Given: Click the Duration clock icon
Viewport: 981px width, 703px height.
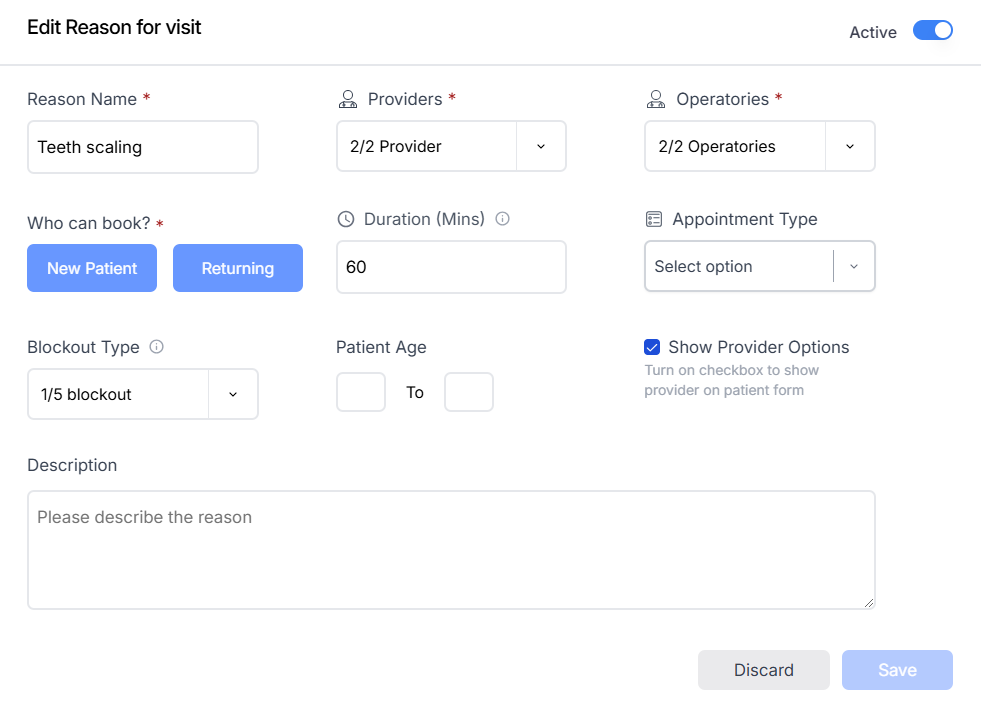Looking at the screenshot, I should [346, 219].
